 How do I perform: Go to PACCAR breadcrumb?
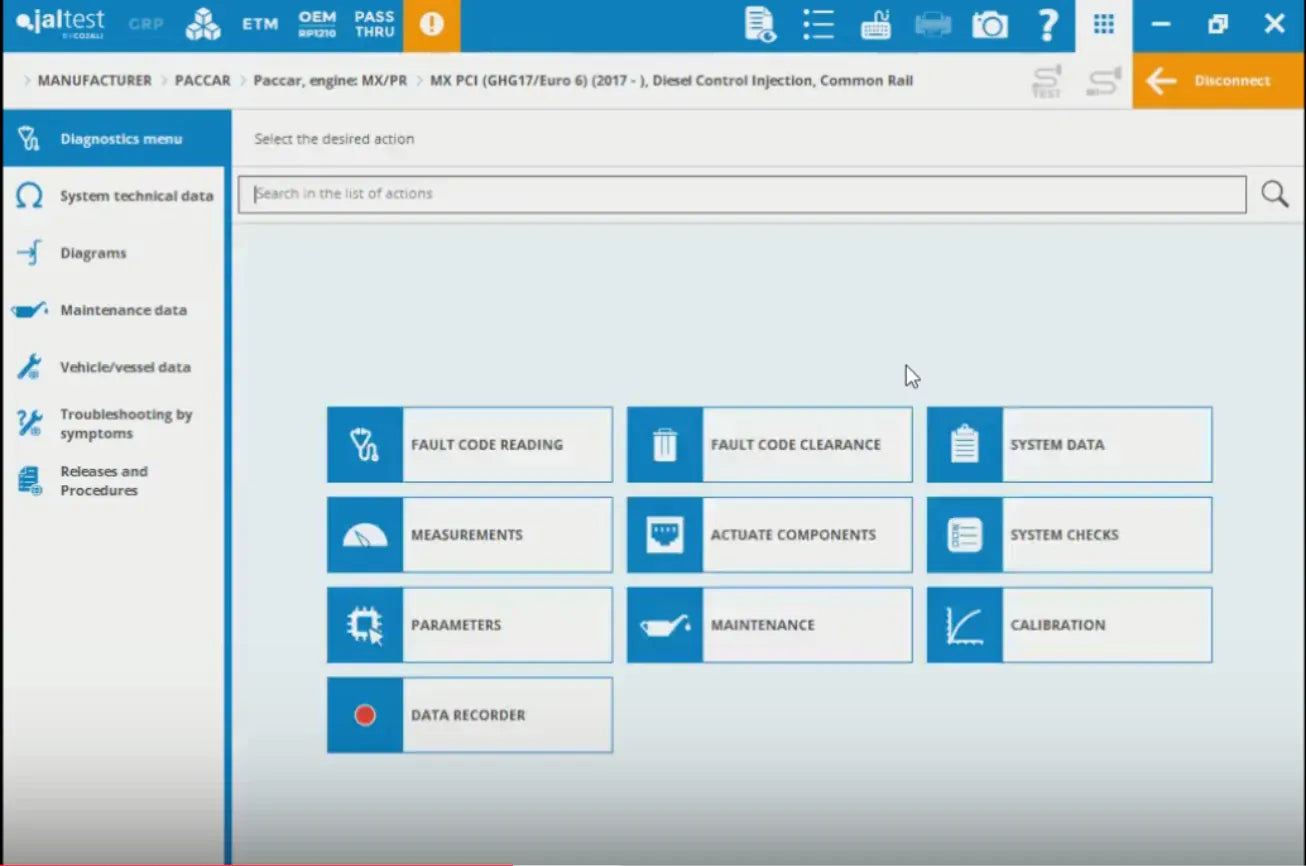pos(203,81)
